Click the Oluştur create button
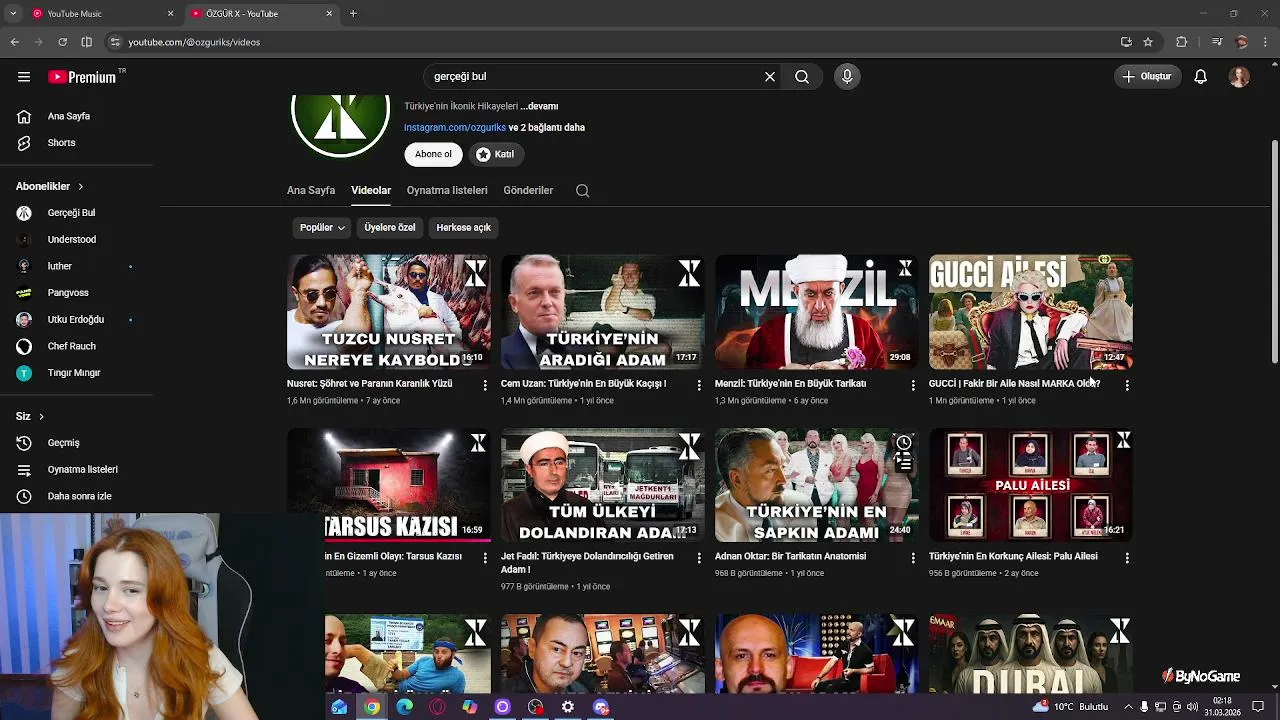1280x720 pixels. 1147,77
